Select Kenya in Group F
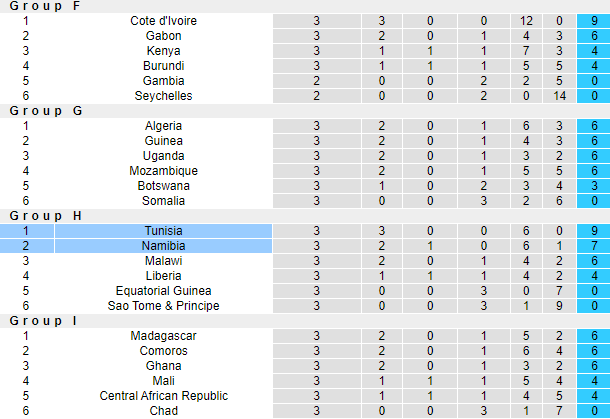The width and height of the screenshot is (610, 419). pyautogui.click(x=163, y=51)
